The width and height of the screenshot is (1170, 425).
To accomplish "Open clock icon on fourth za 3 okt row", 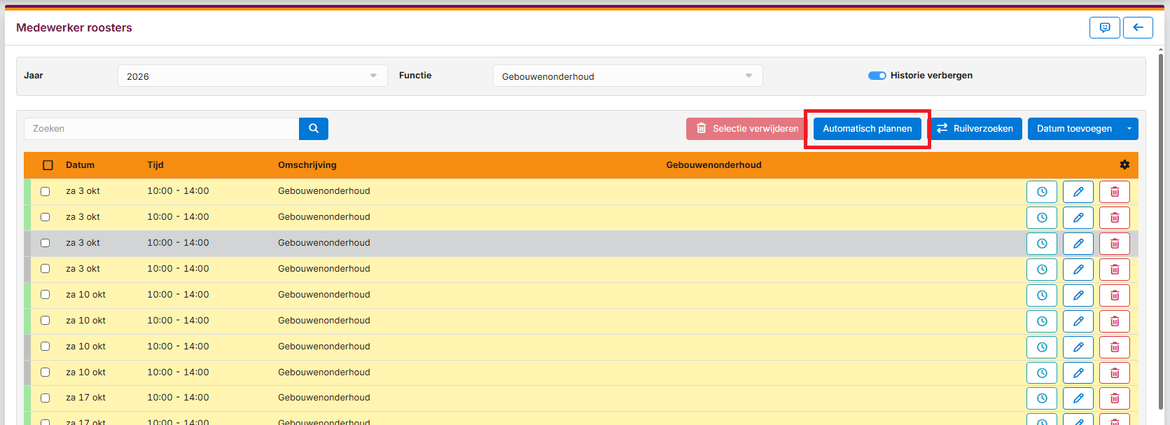I will pos(1042,269).
